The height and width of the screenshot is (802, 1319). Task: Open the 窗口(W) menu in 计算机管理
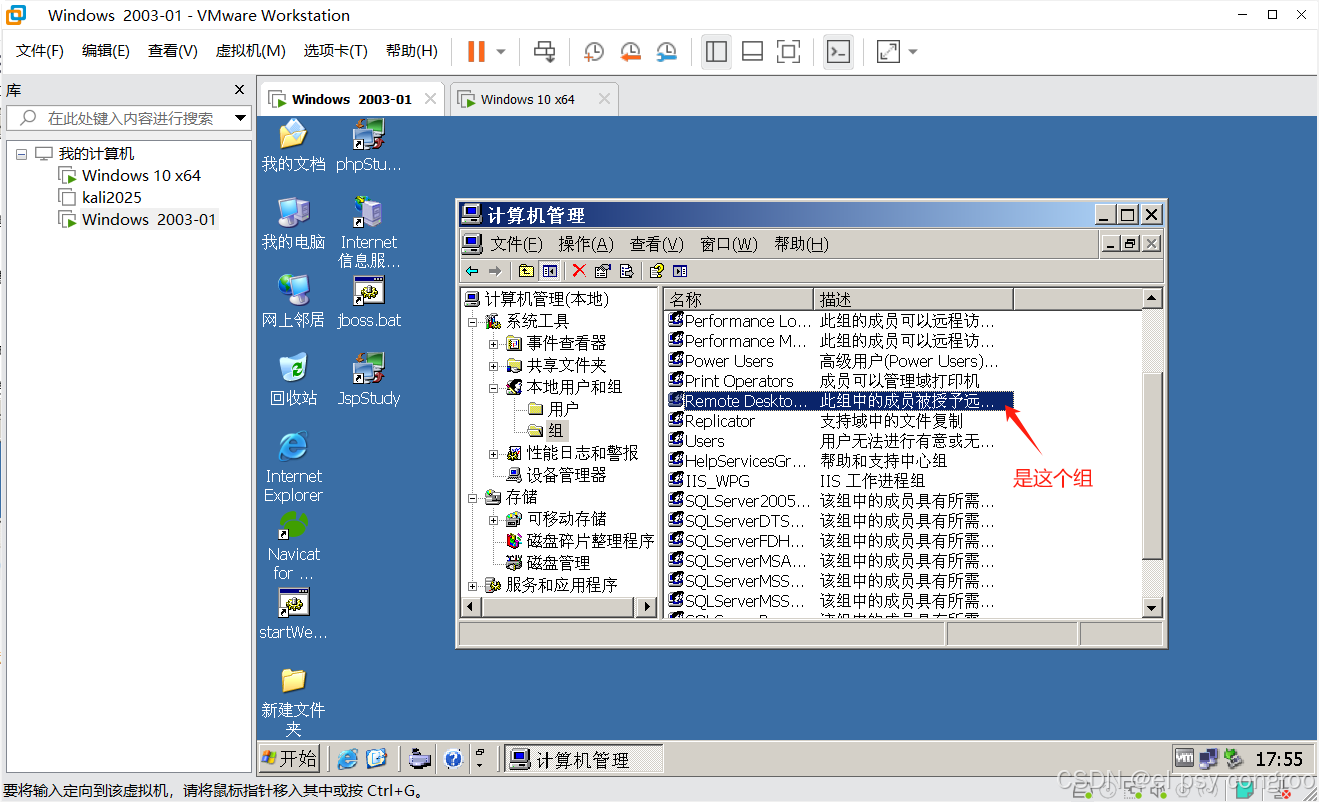click(729, 244)
